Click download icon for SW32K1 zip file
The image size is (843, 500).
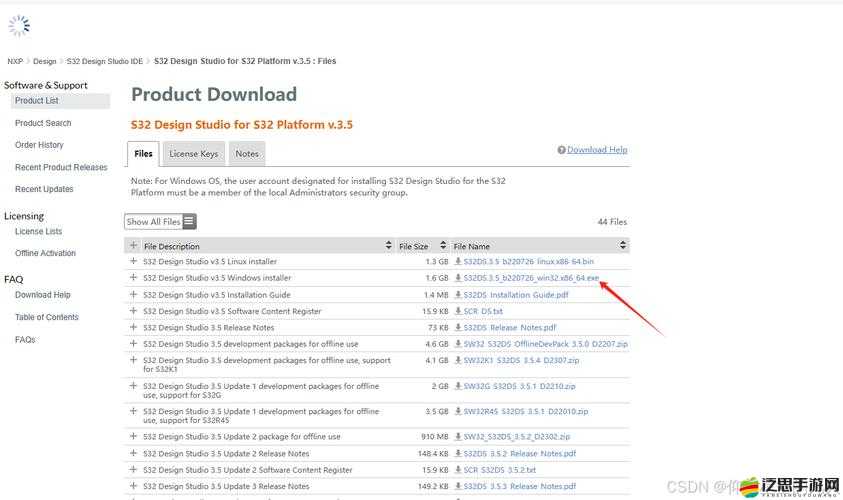[x=458, y=360]
